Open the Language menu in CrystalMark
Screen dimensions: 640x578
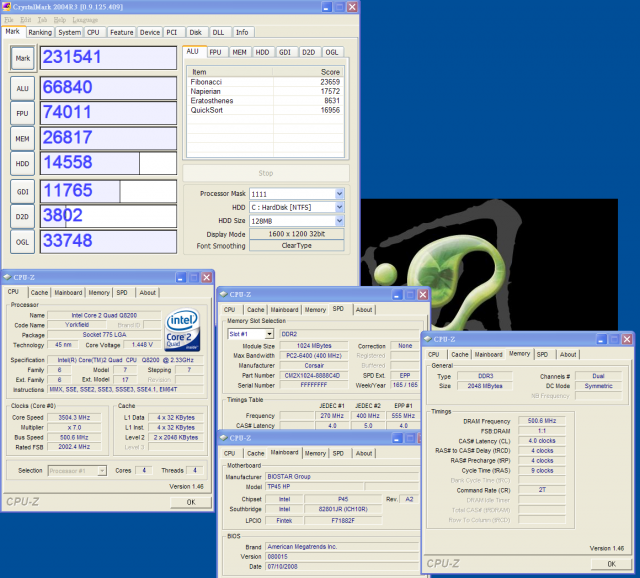[x=85, y=20]
